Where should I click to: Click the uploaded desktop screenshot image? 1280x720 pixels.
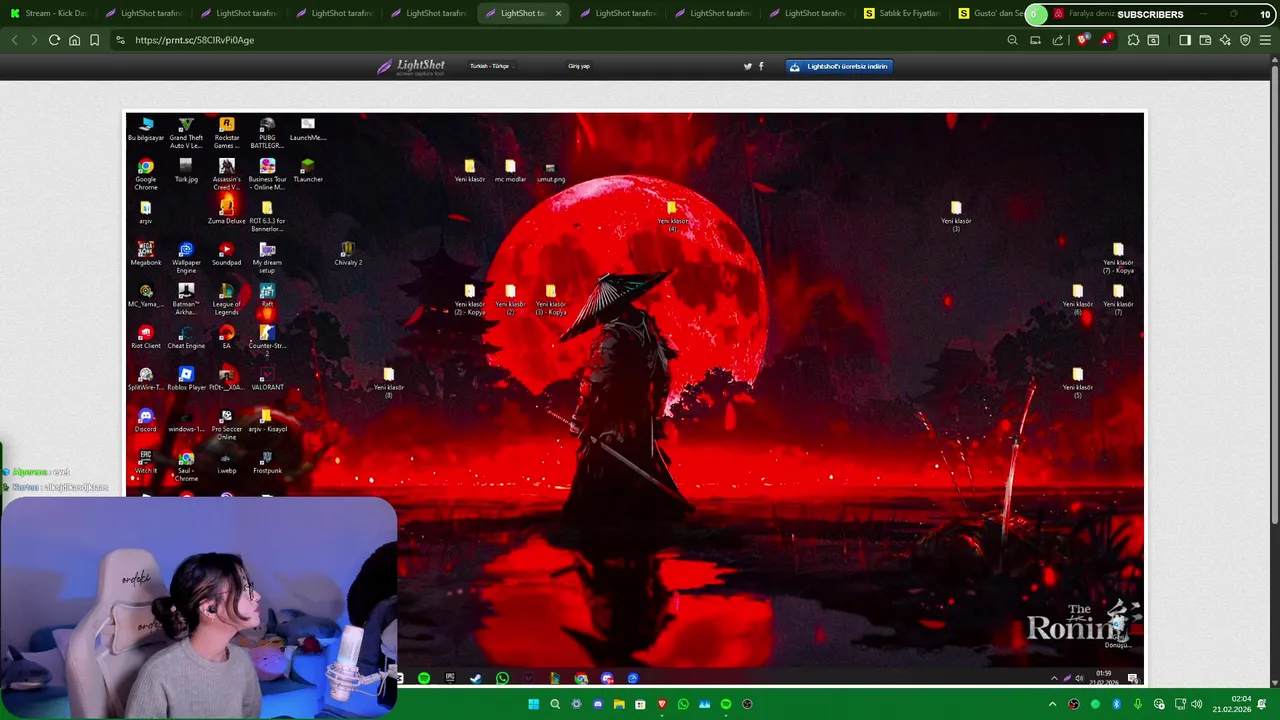point(634,398)
